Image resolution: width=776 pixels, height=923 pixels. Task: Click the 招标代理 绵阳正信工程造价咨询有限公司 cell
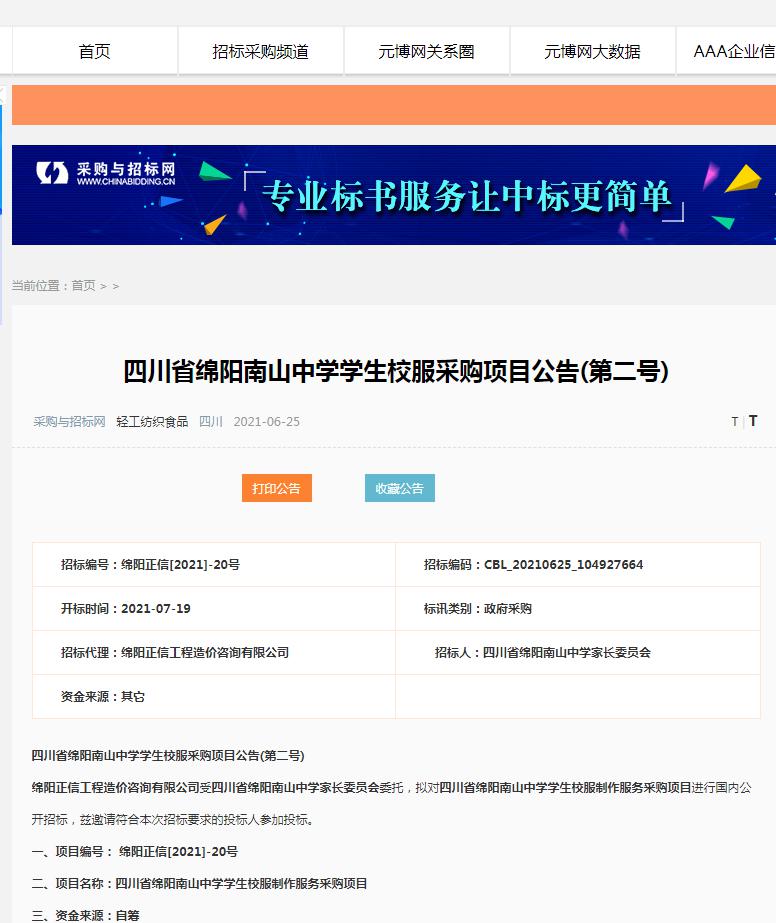click(x=175, y=653)
